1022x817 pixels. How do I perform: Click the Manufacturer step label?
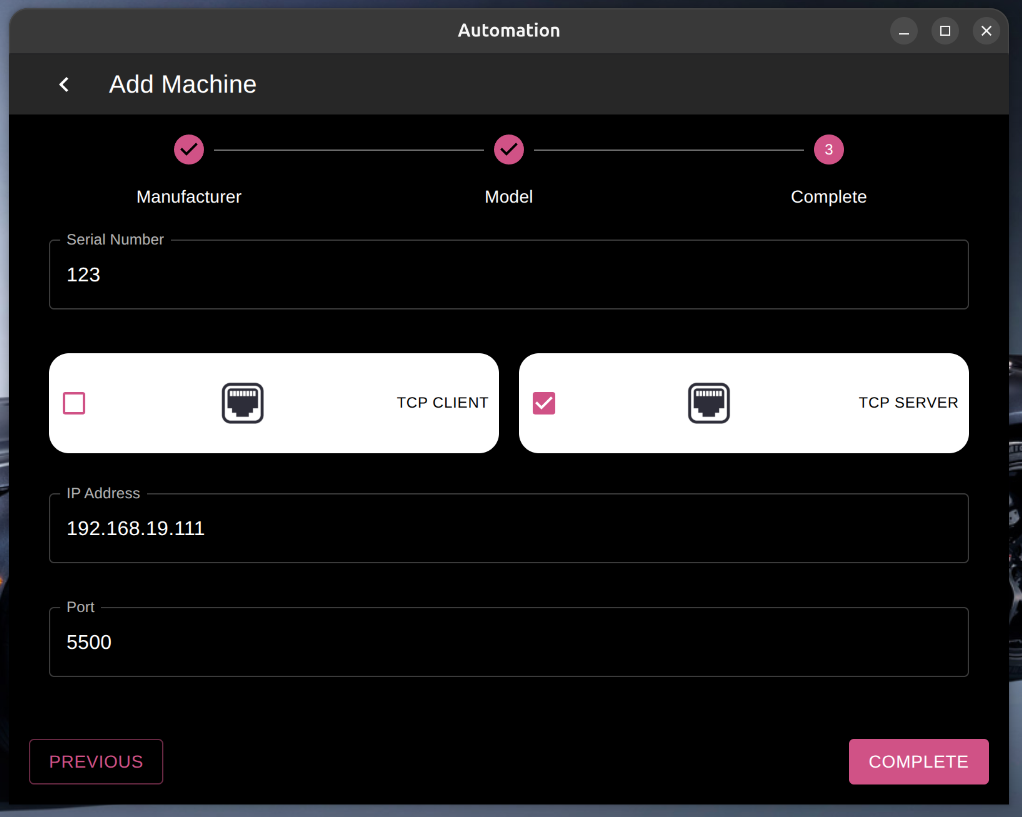pos(189,197)
